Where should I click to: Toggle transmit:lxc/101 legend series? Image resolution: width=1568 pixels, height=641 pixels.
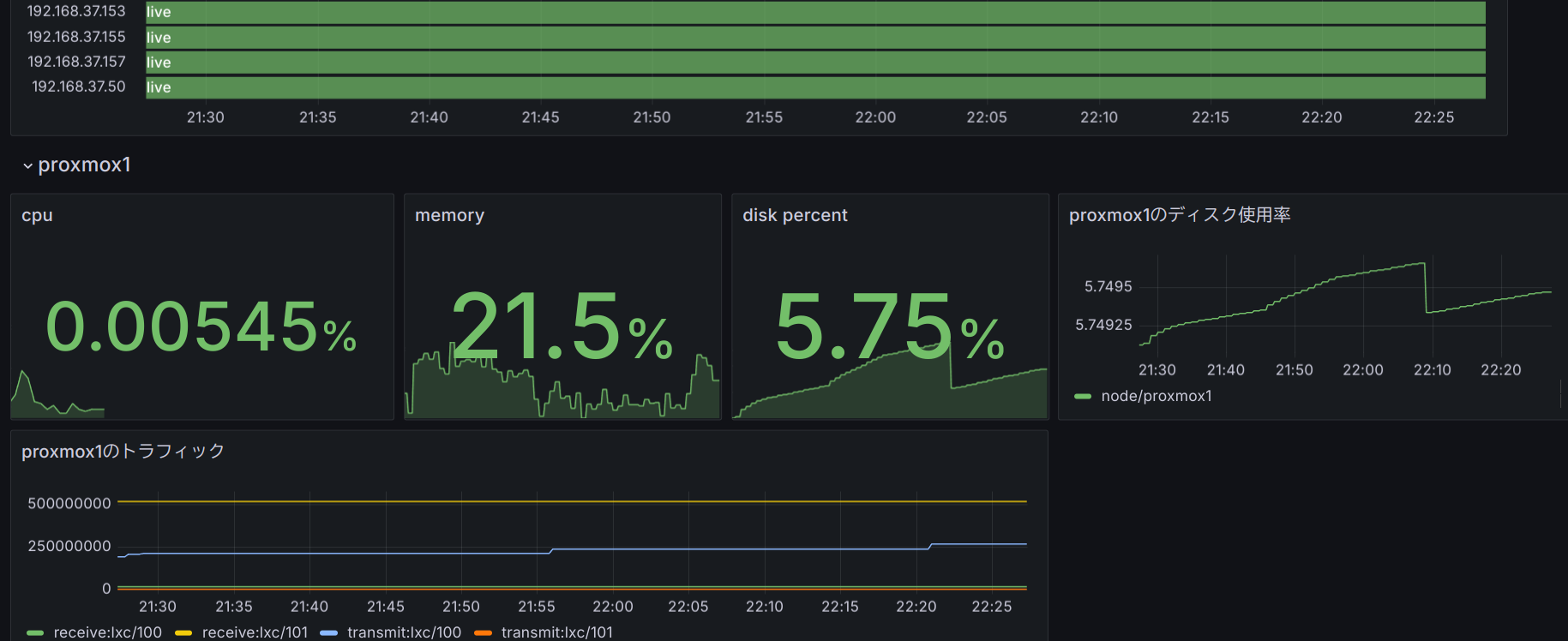point(556,632)
